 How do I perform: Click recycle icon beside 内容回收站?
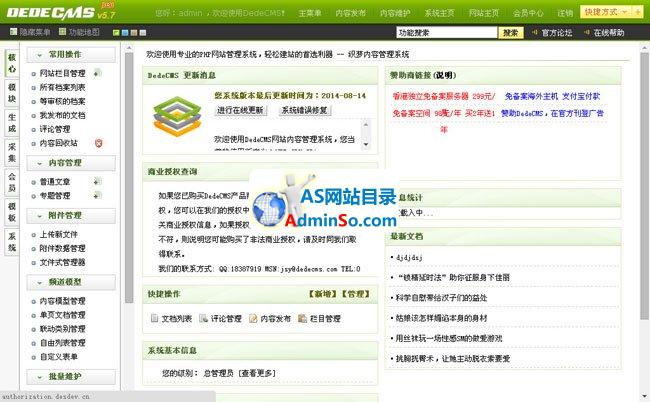tap(99, 143)
